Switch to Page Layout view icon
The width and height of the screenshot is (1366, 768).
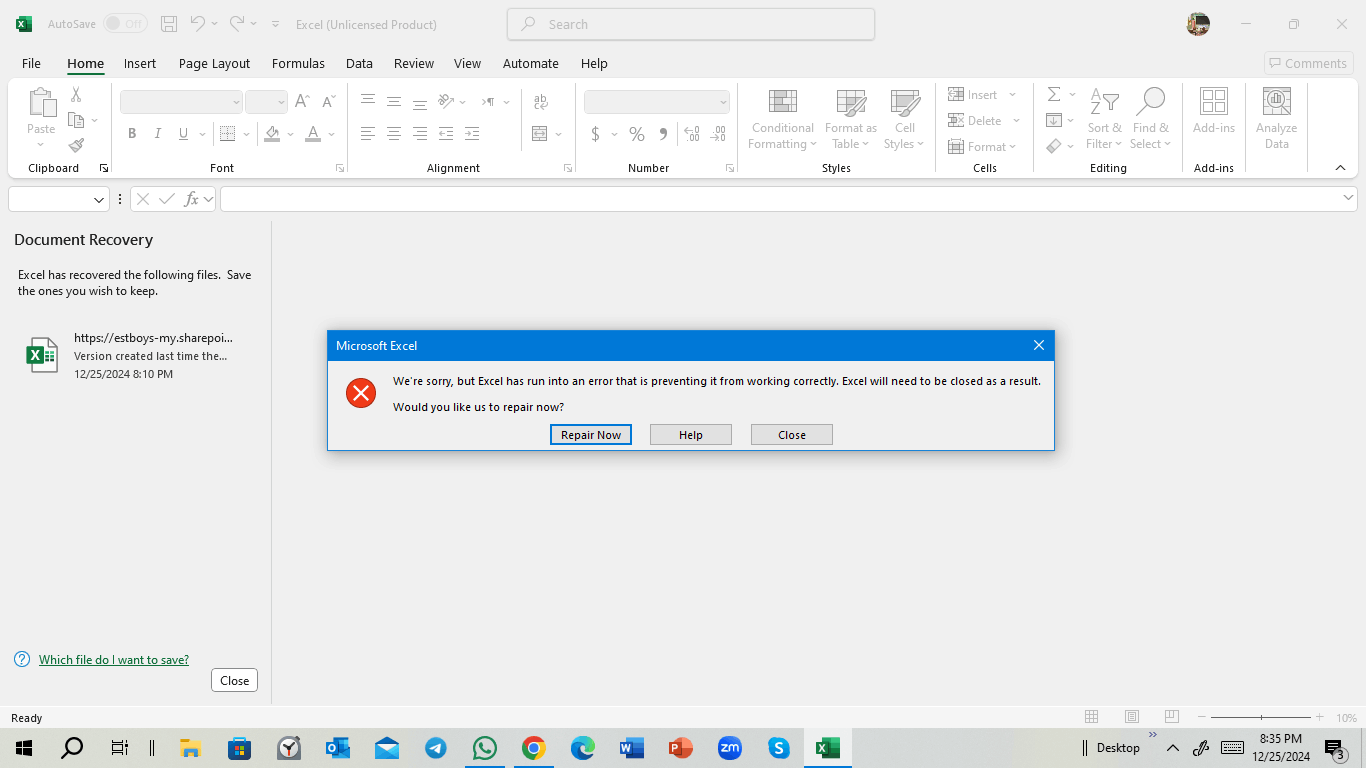pos(1132,717)
